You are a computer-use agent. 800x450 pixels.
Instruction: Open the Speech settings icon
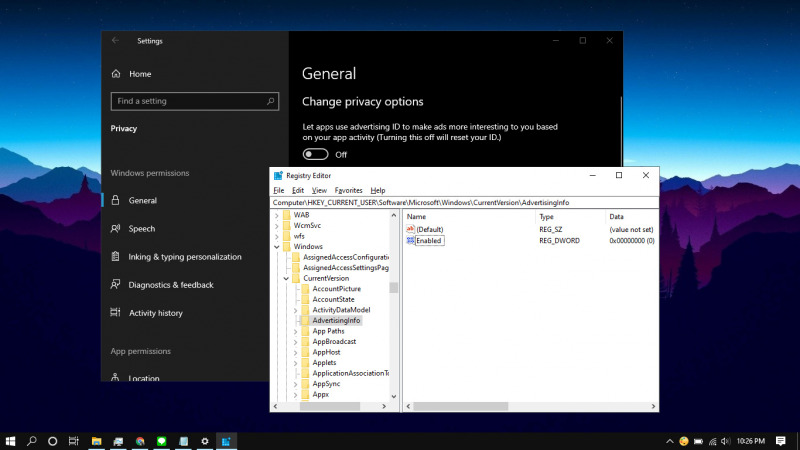coord(116,229)
